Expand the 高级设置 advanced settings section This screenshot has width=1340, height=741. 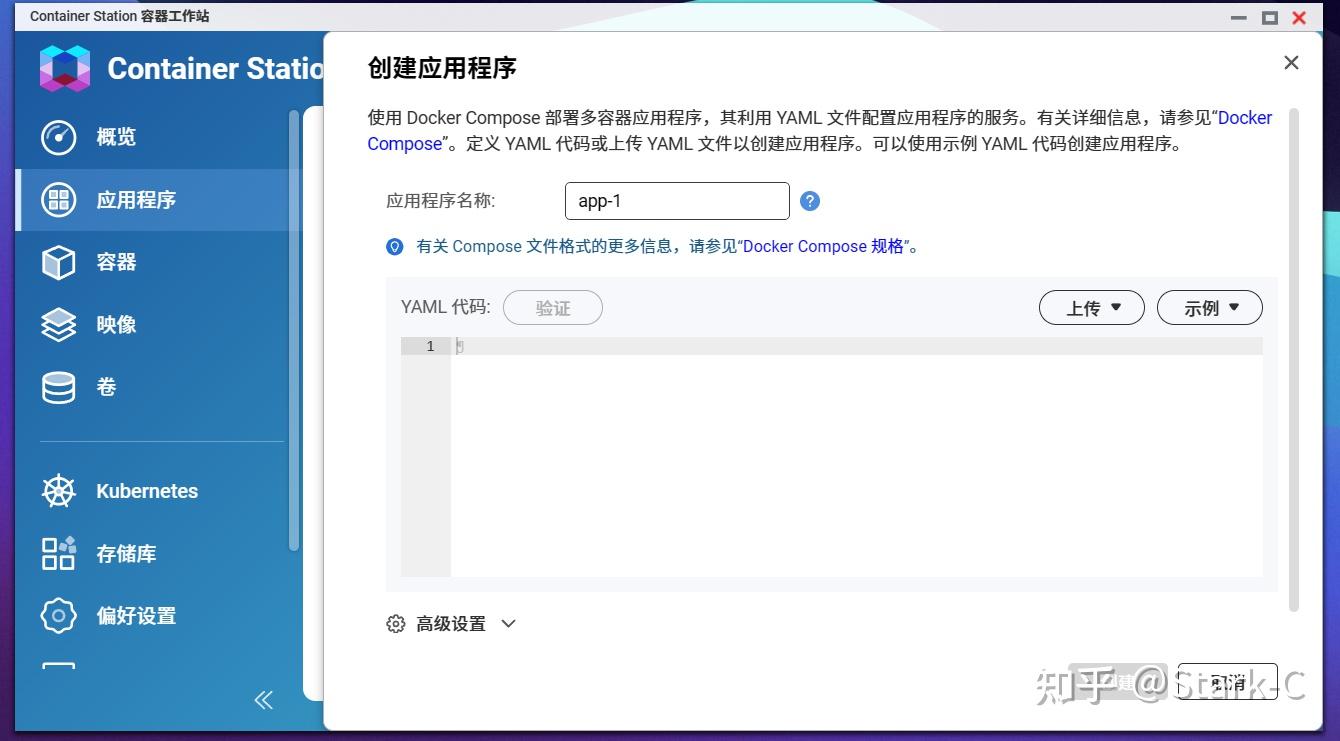[449, 623]
